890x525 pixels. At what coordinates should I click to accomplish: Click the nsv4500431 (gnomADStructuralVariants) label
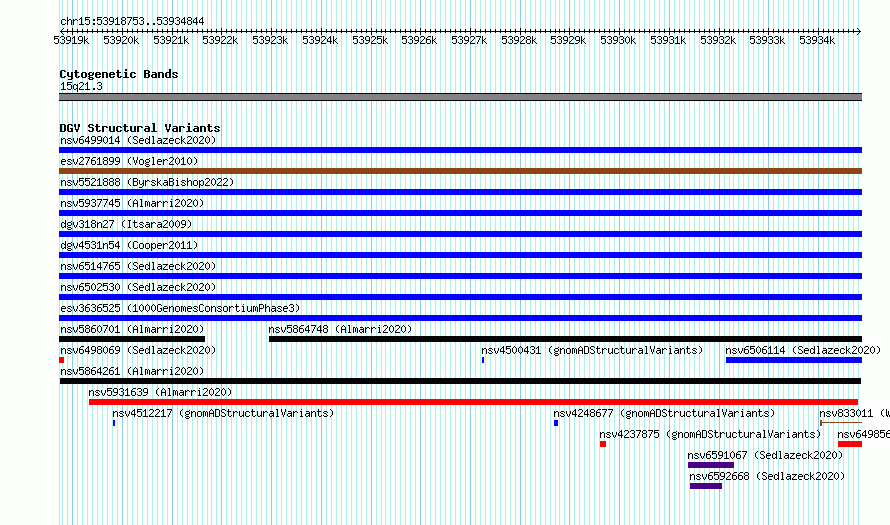[x=592, y=350]
